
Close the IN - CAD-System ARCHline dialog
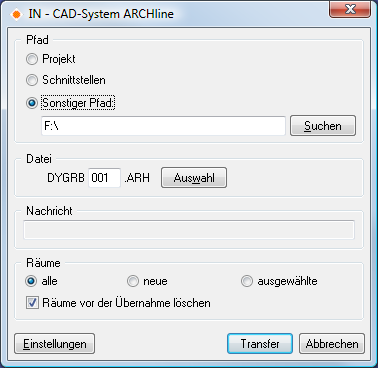(x=350, y=9)
